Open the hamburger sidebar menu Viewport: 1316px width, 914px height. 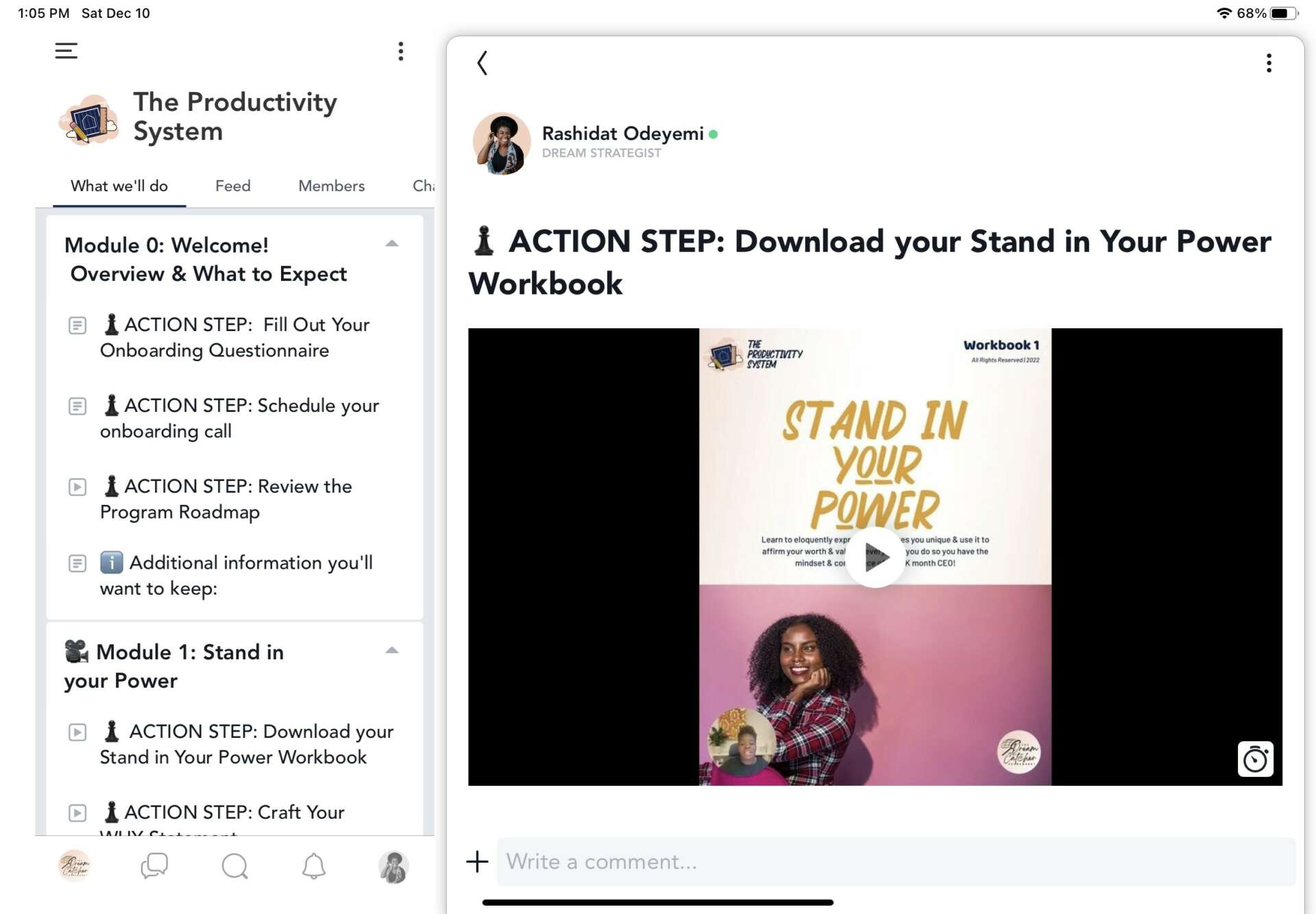66,51
